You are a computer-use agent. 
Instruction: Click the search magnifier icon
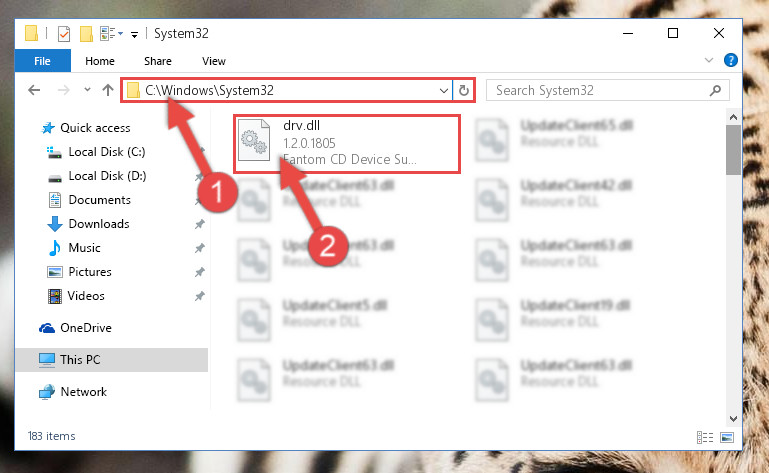(x=715, y=90)
